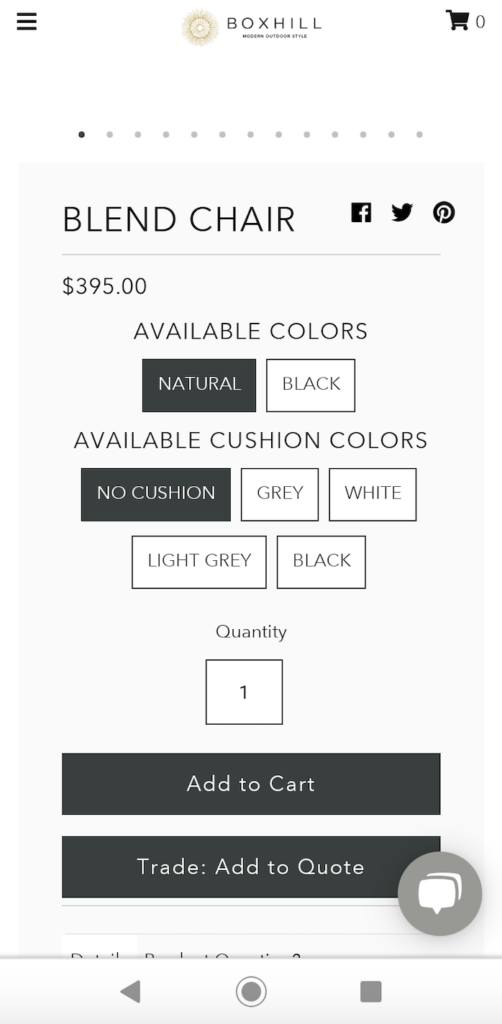Viewport: 502px width, 1024px height.
Task: Select the Black chair color
Action: [x=311, y=385]
